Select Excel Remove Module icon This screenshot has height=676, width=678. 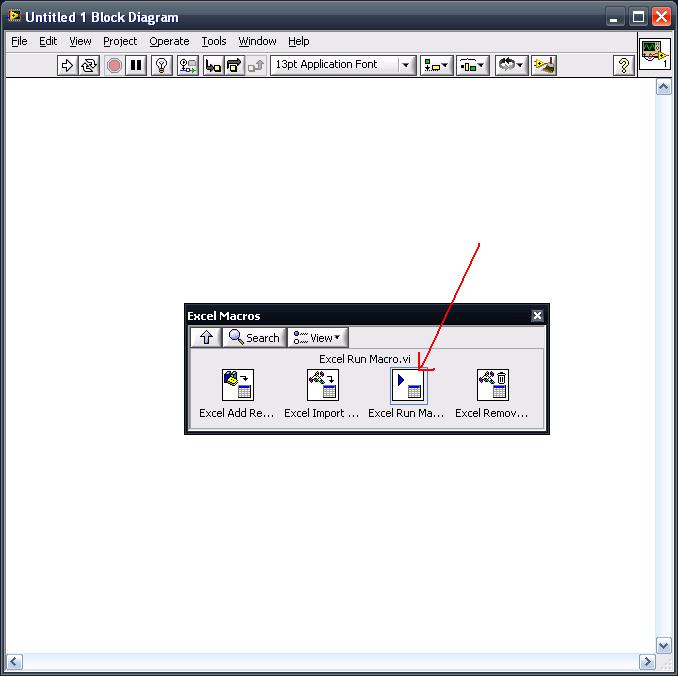(x=493, y=385)
